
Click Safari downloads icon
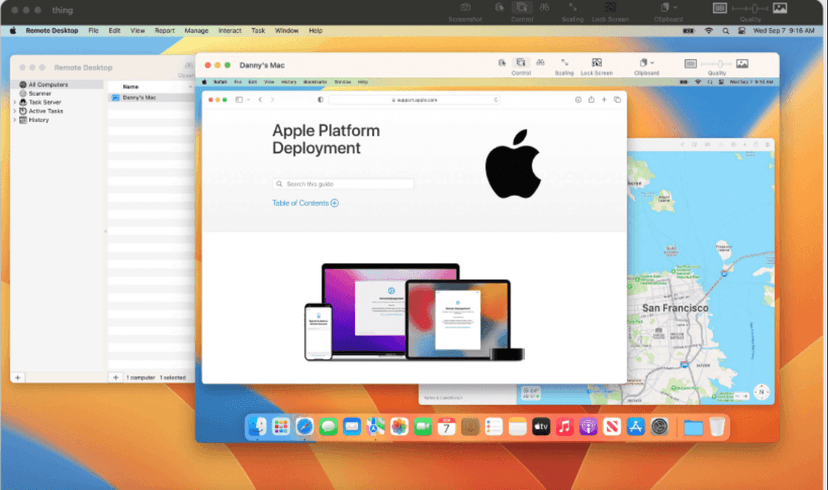click(x=578, y=100)
